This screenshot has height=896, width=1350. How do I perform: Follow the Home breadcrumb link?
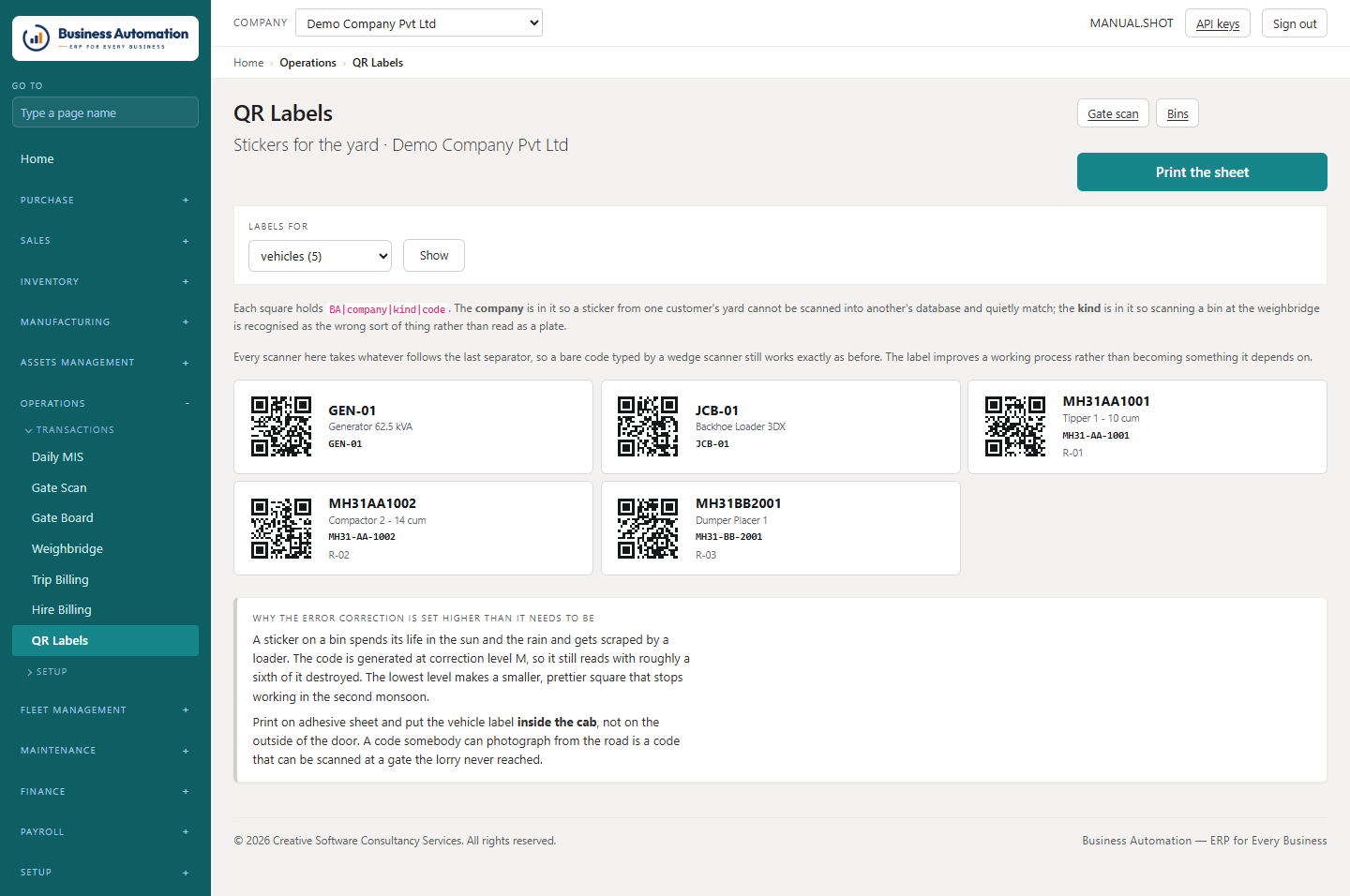pyautogui.click(x=248, y=63)
